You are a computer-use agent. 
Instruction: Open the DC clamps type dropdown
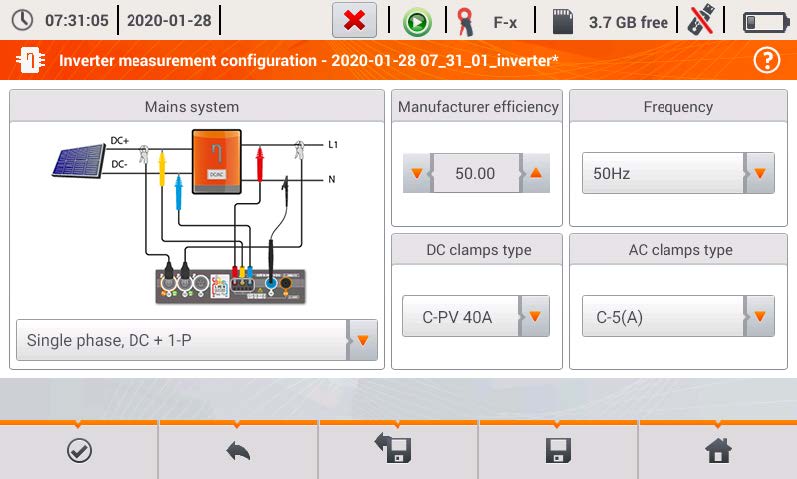(x=534, y=317)
